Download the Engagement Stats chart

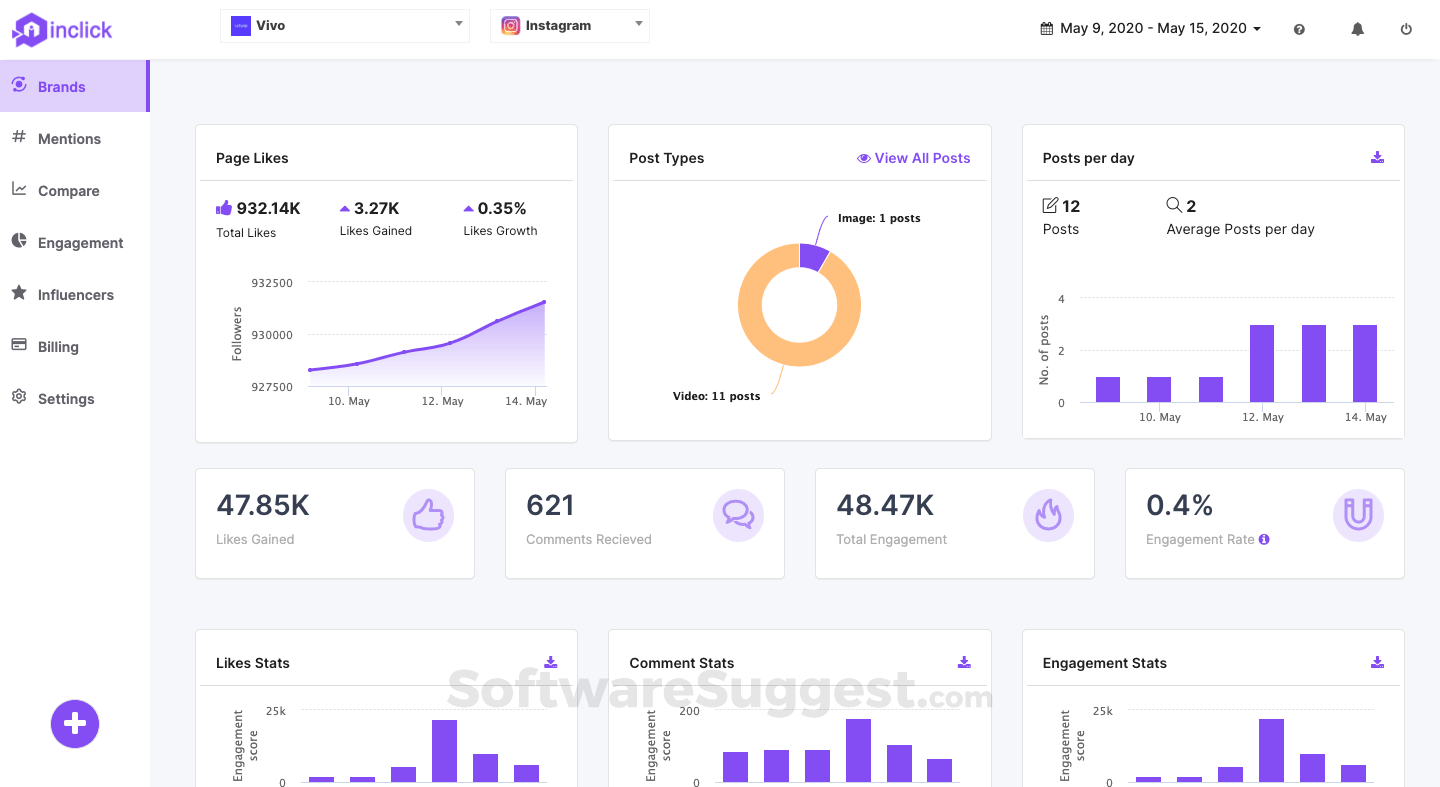(x=1377, y=662)
